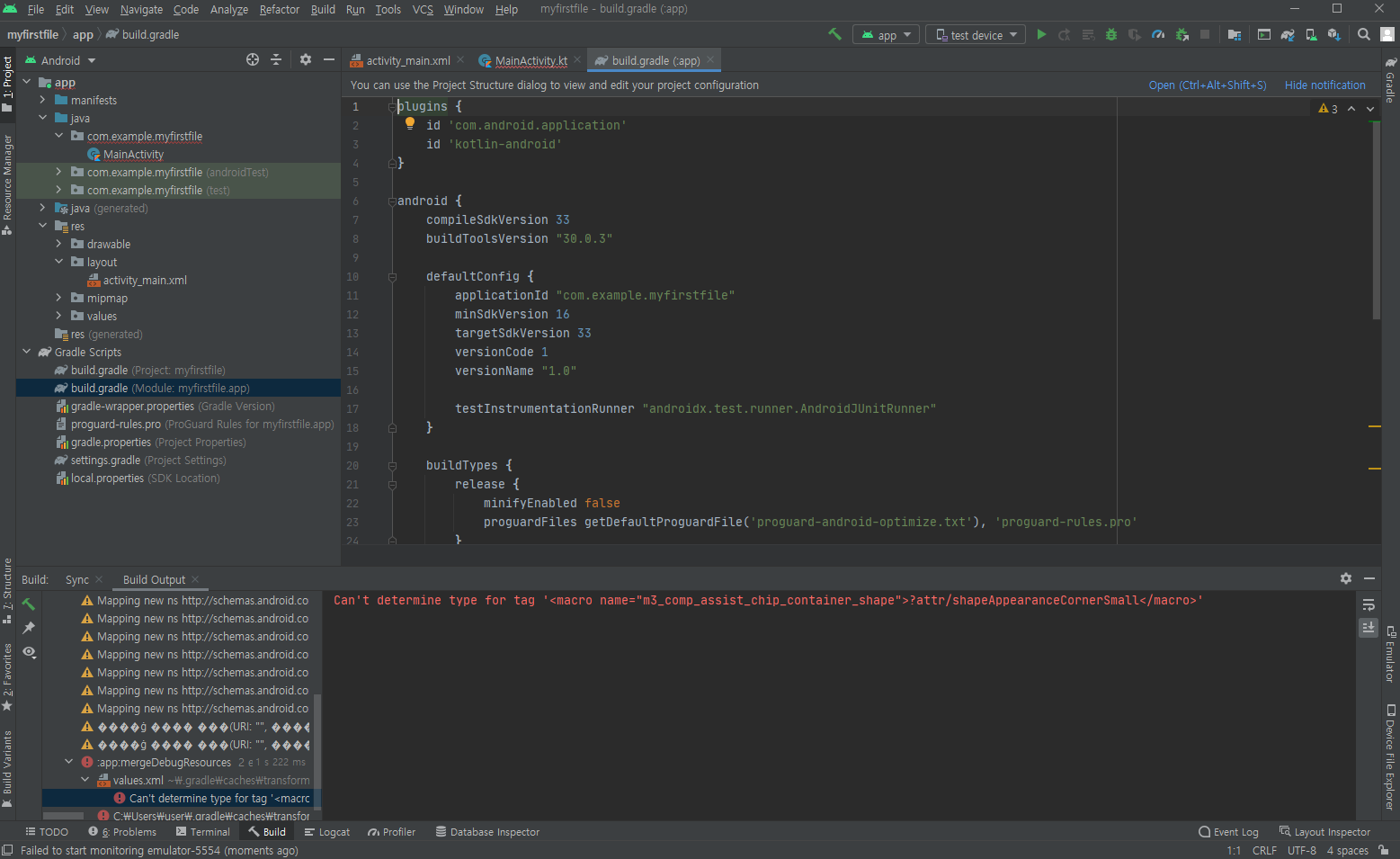This screenshot has height=859, width=1400.
Task: Click the tool windows quick access icon
Action: pos(7,850)
